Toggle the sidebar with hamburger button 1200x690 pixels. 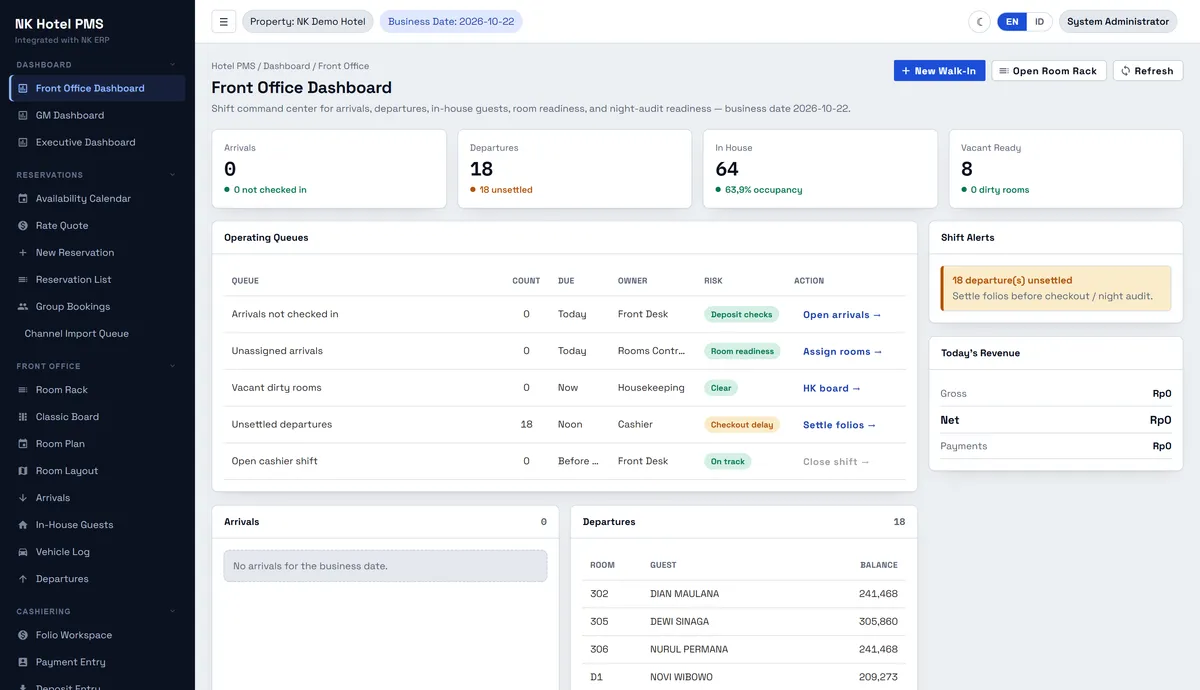[x=224, y=21]
